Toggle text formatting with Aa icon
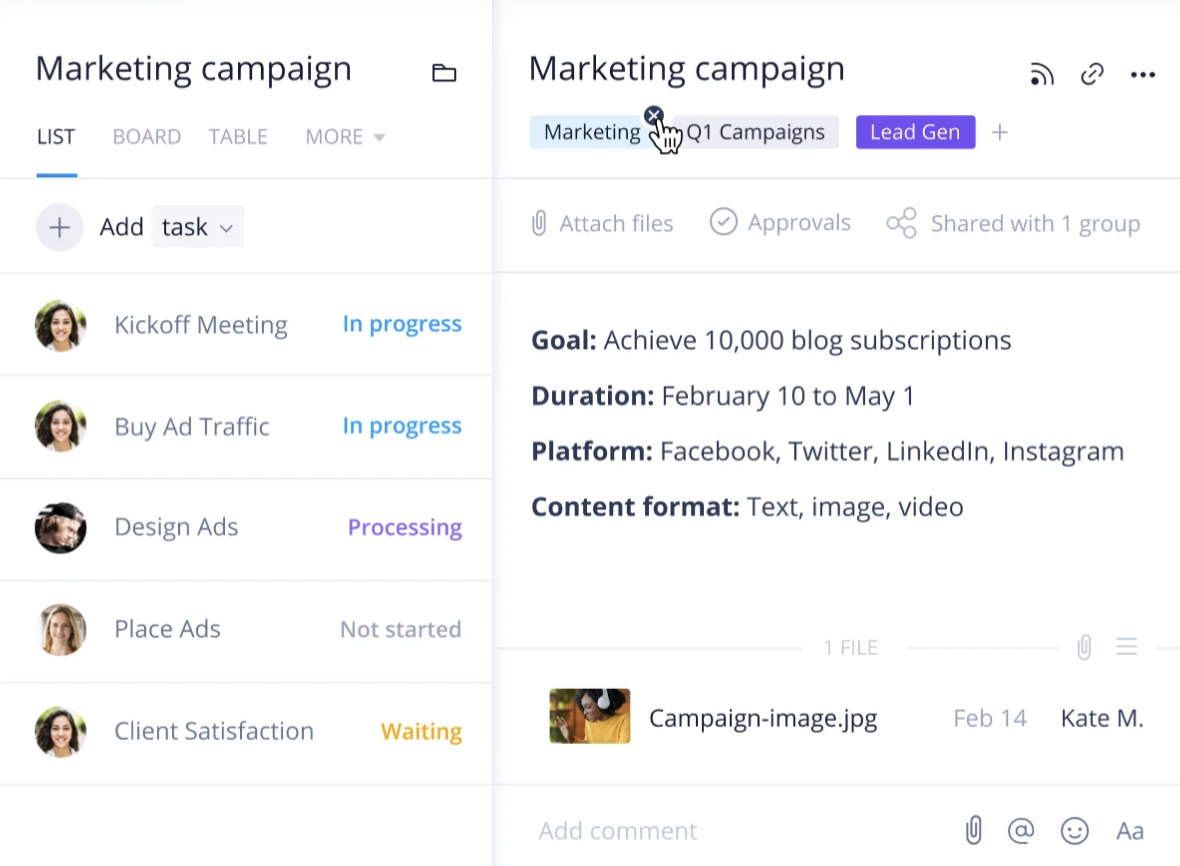1180x866 pixels. (x=1130, y=830)
